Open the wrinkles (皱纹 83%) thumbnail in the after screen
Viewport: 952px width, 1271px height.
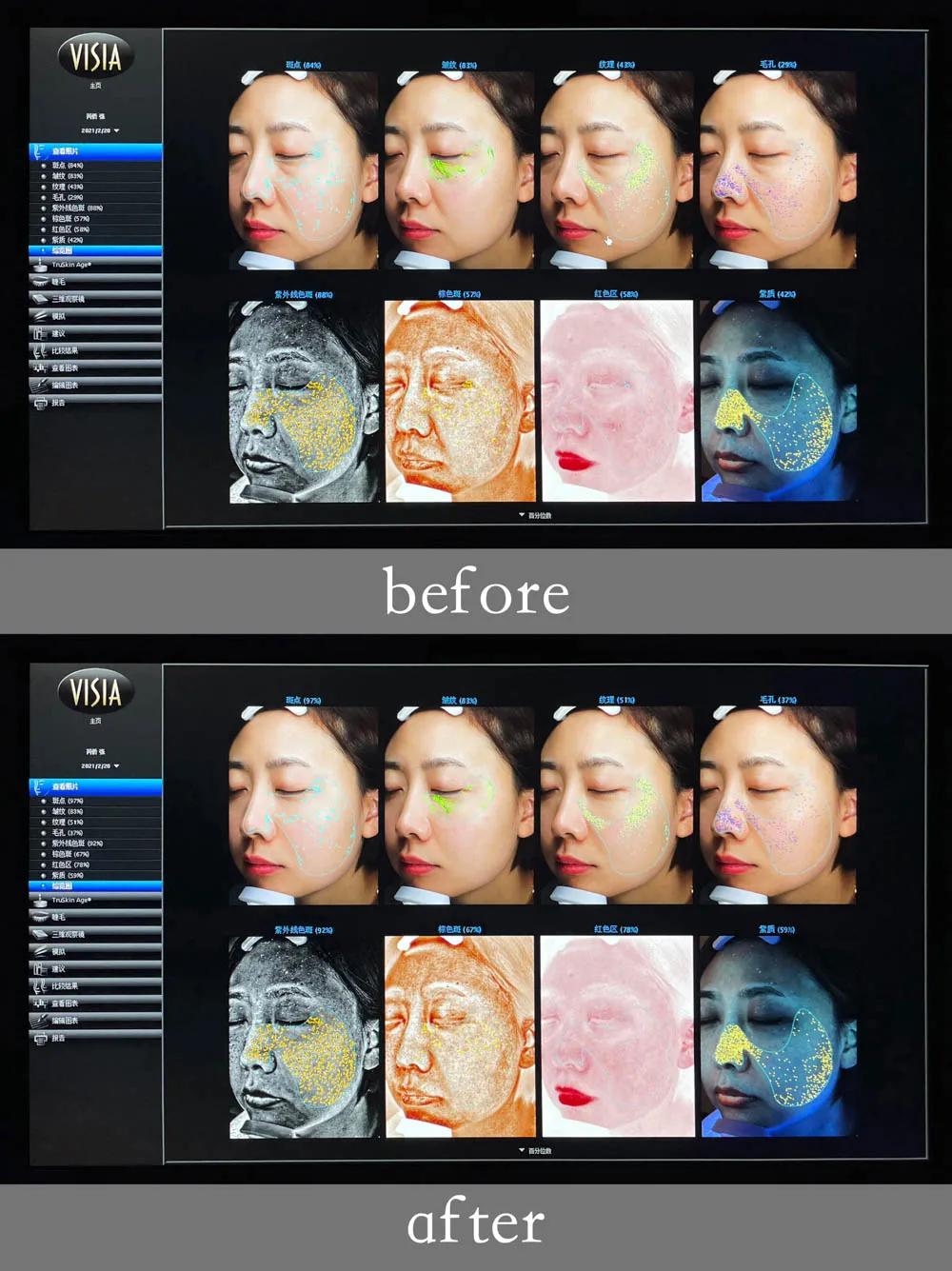tap(460, 804)
